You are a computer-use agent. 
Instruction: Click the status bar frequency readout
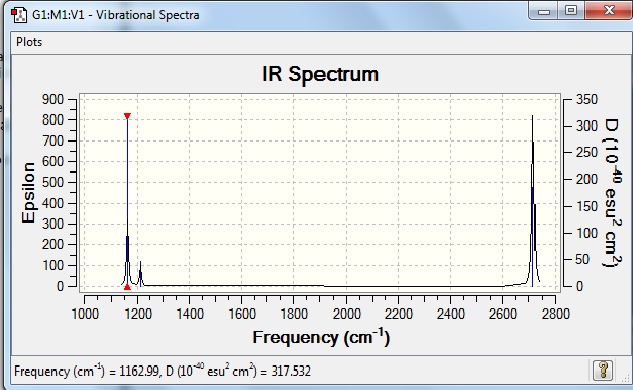(162, 371)
